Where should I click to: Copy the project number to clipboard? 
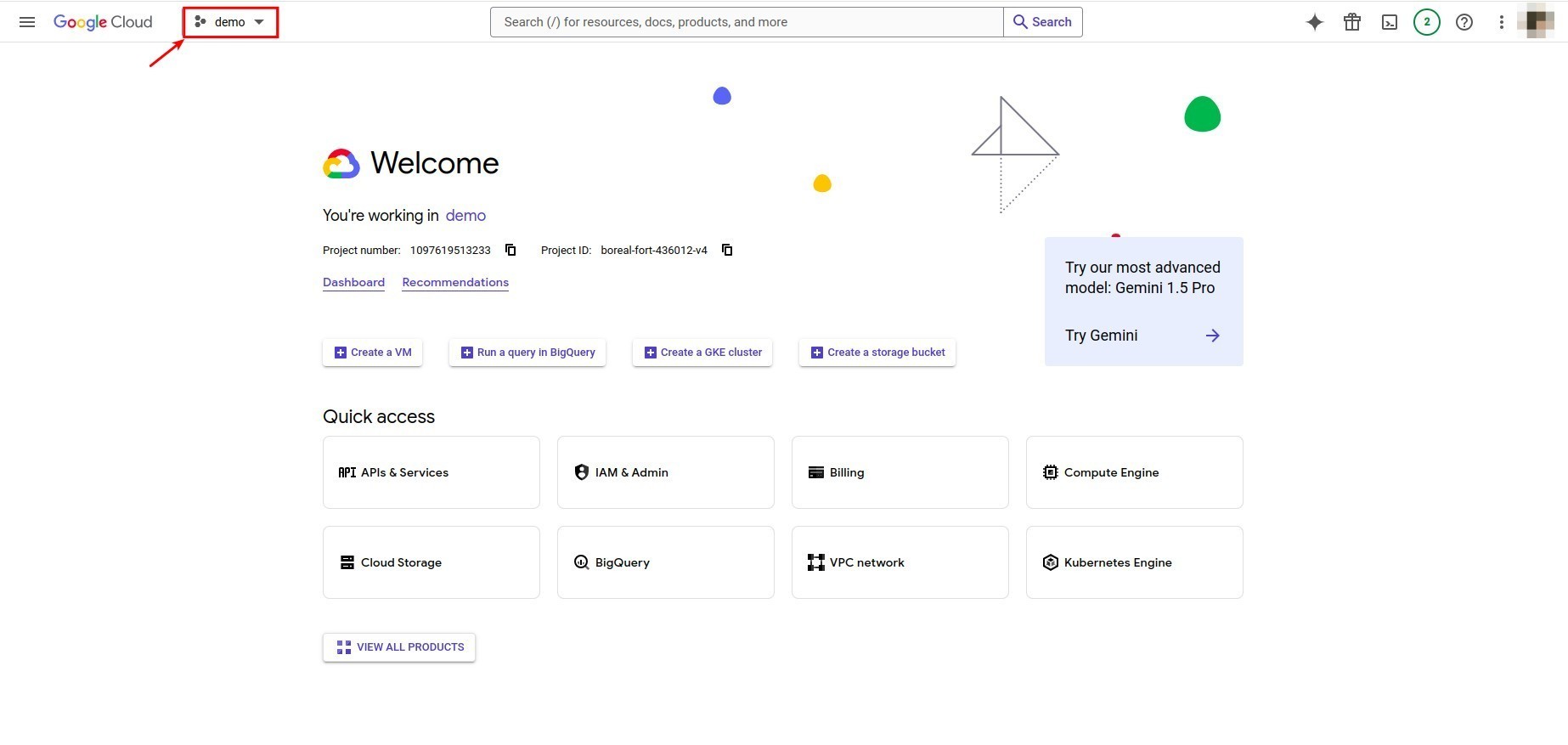(x=510, y=250)
